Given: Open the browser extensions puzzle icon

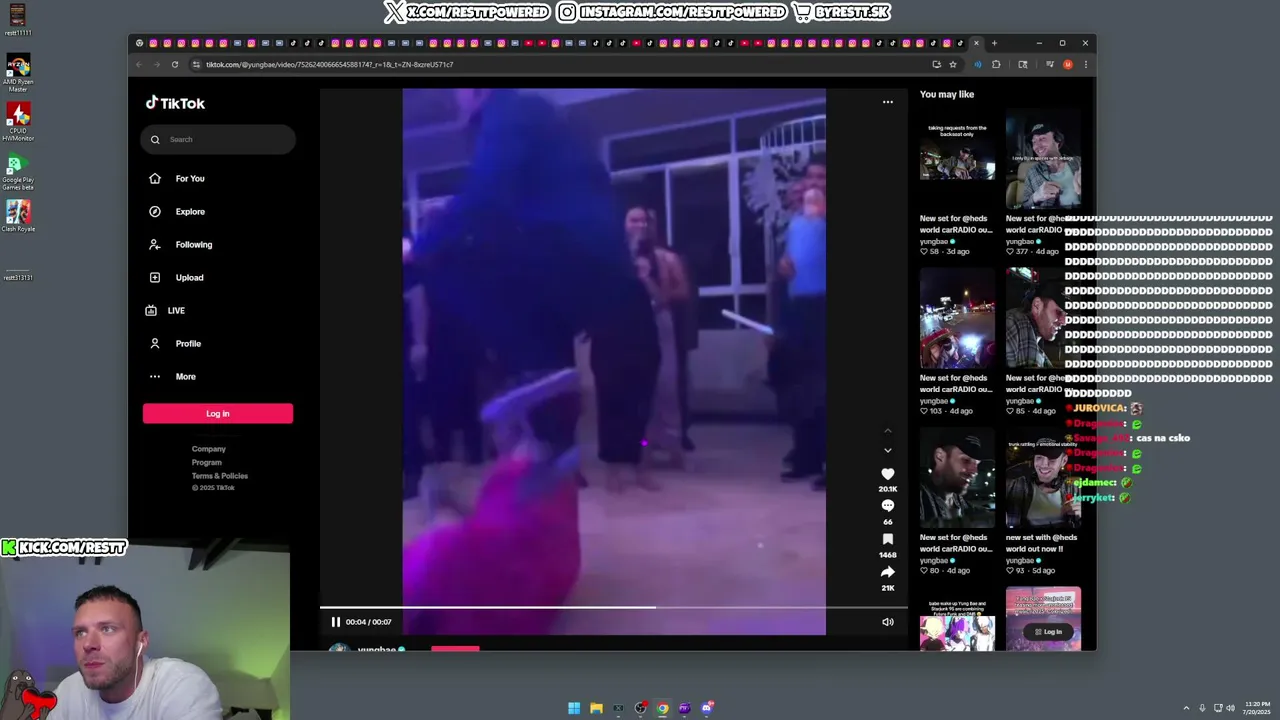Looking at the screenshot, I should (x=996, y=64).
